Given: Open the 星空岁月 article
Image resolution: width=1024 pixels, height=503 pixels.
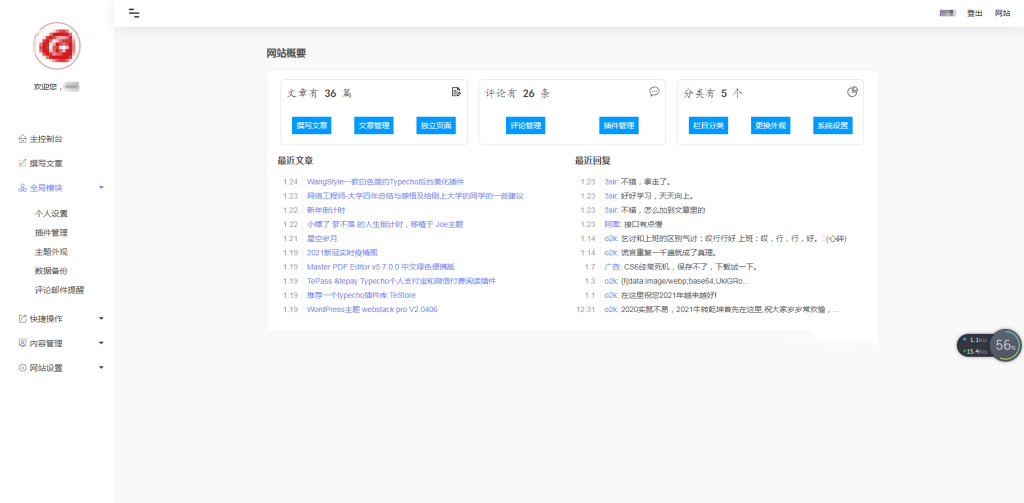Looking at the screenshot, I should (x=322, y=238).
